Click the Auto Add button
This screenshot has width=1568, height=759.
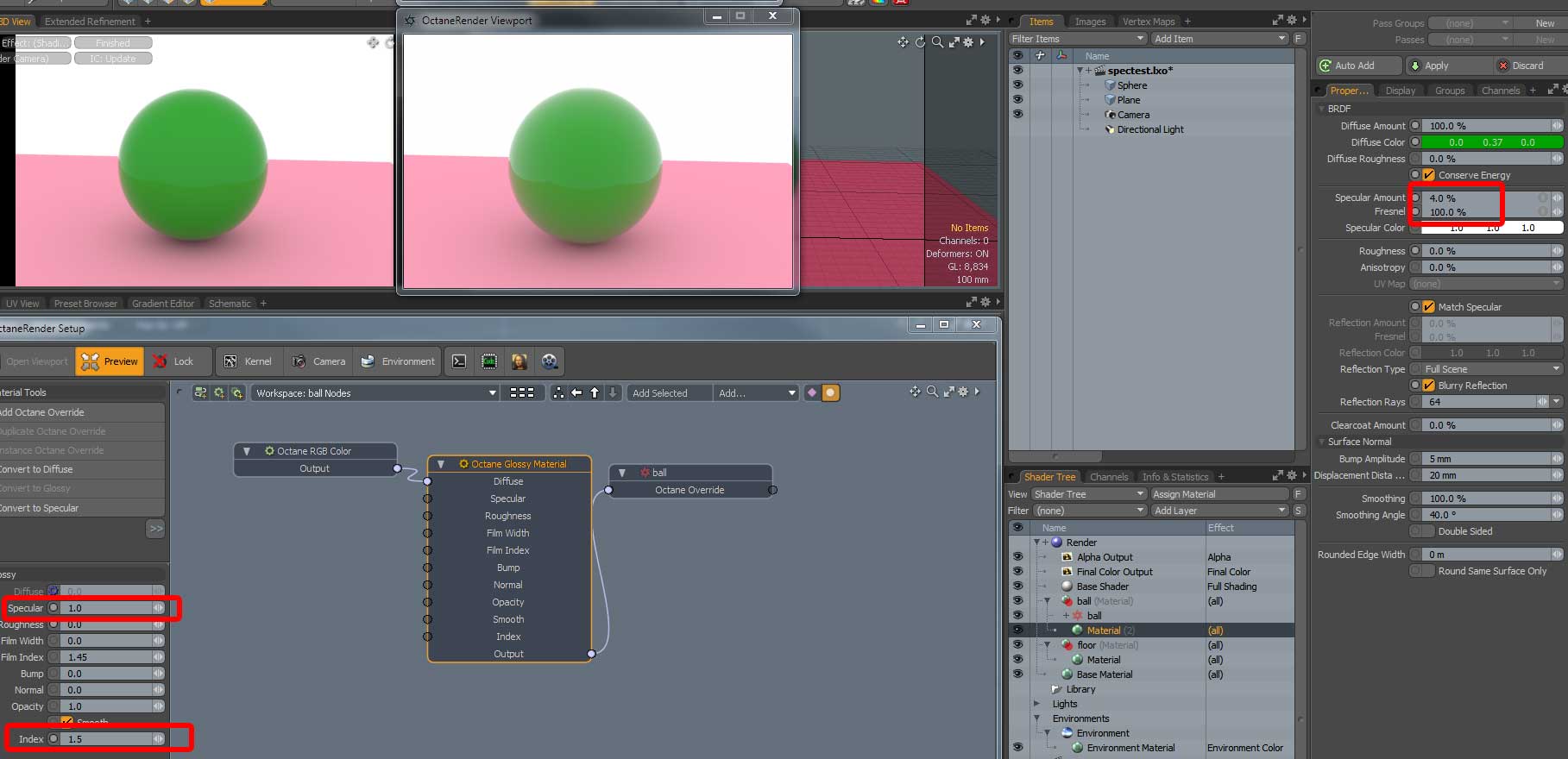click(x=1358, y=66)
